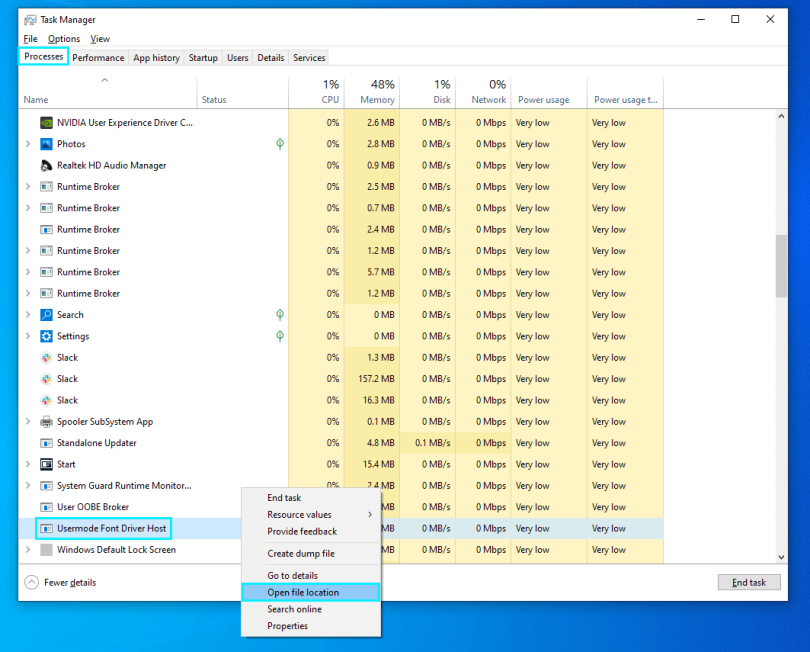The height and width of the screenshot is (652, 810).
Task: Click the System Guard Runtime Monitor icon
Action: tap(45, 485)
